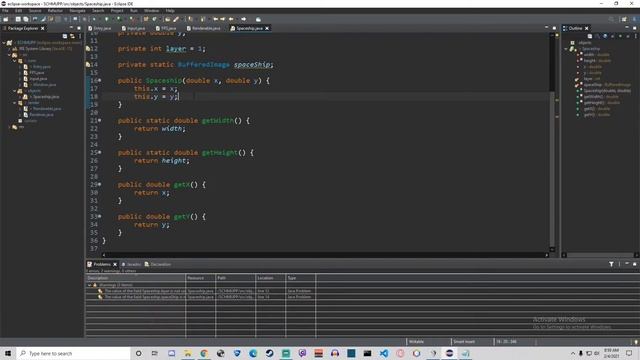Open the File menu
Viewport: 640px width, 360px height.
(5, 11)
